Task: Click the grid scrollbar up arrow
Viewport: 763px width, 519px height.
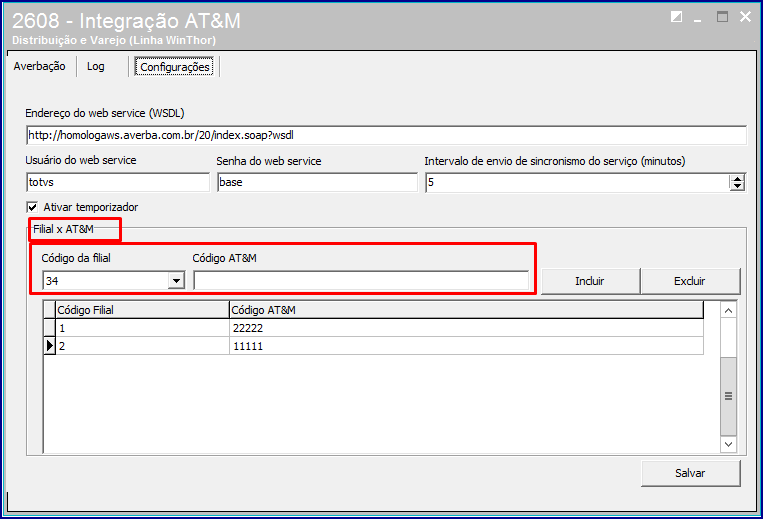Action: click(728, 310)
